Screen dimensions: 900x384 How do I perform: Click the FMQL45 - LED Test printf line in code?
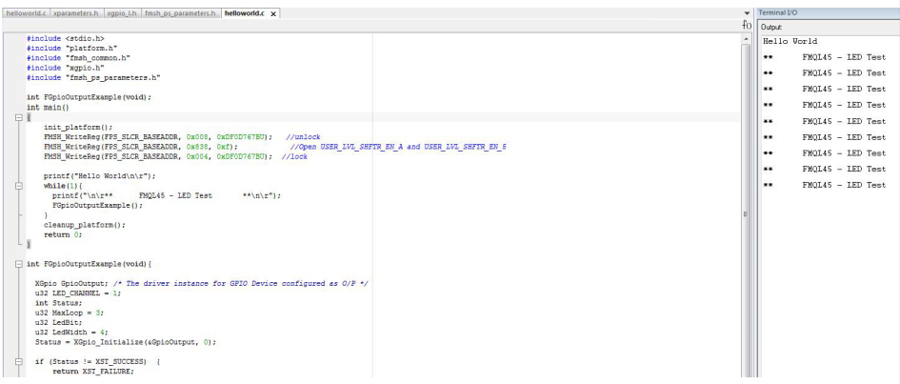coord(167,195)
